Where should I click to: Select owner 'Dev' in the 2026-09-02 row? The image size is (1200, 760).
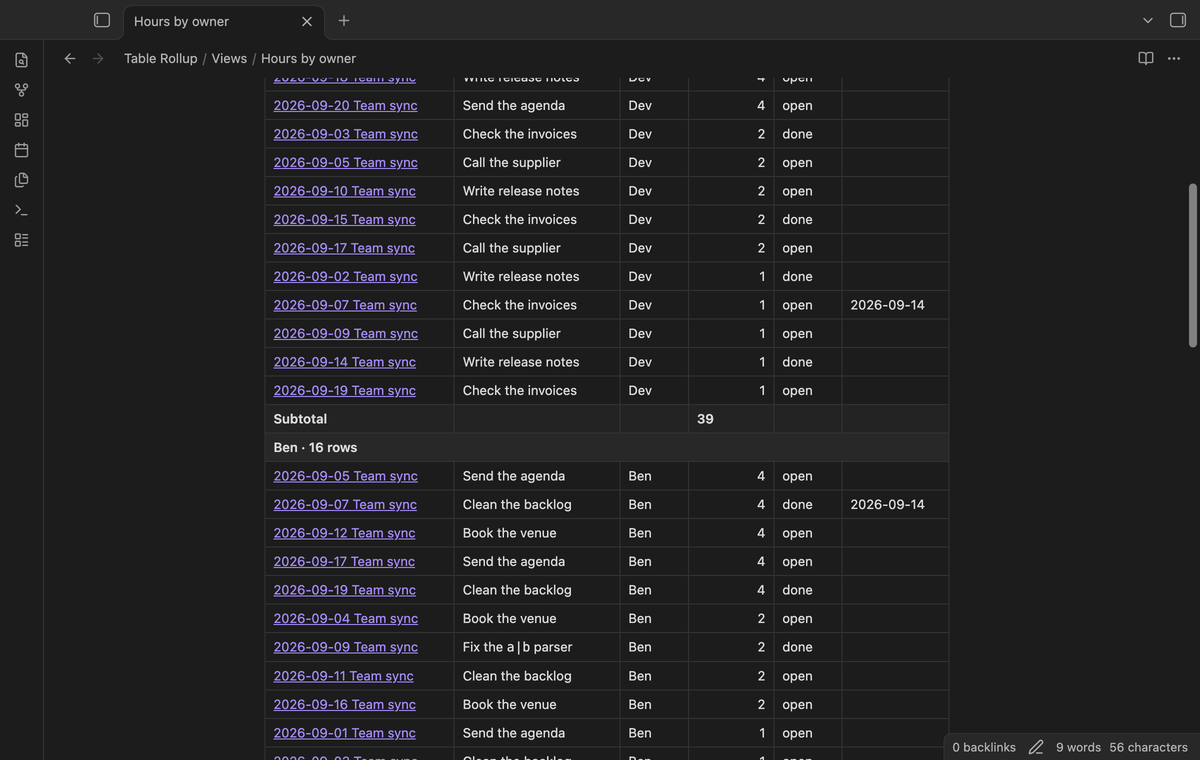point(640,276)
